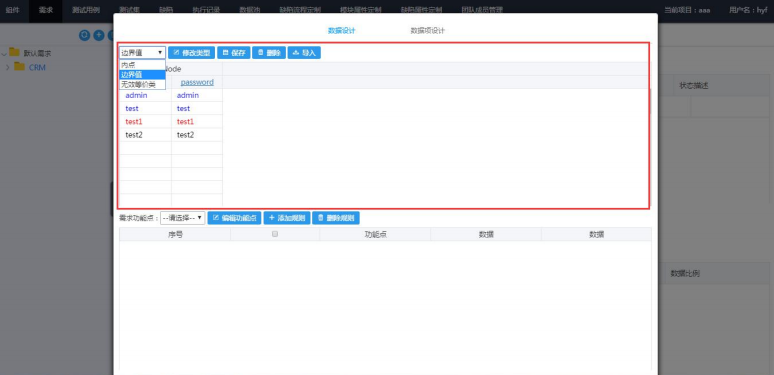Click the round plus icon above the tree
This screenshot has width=774, height=375.
(x=99, y=35)
